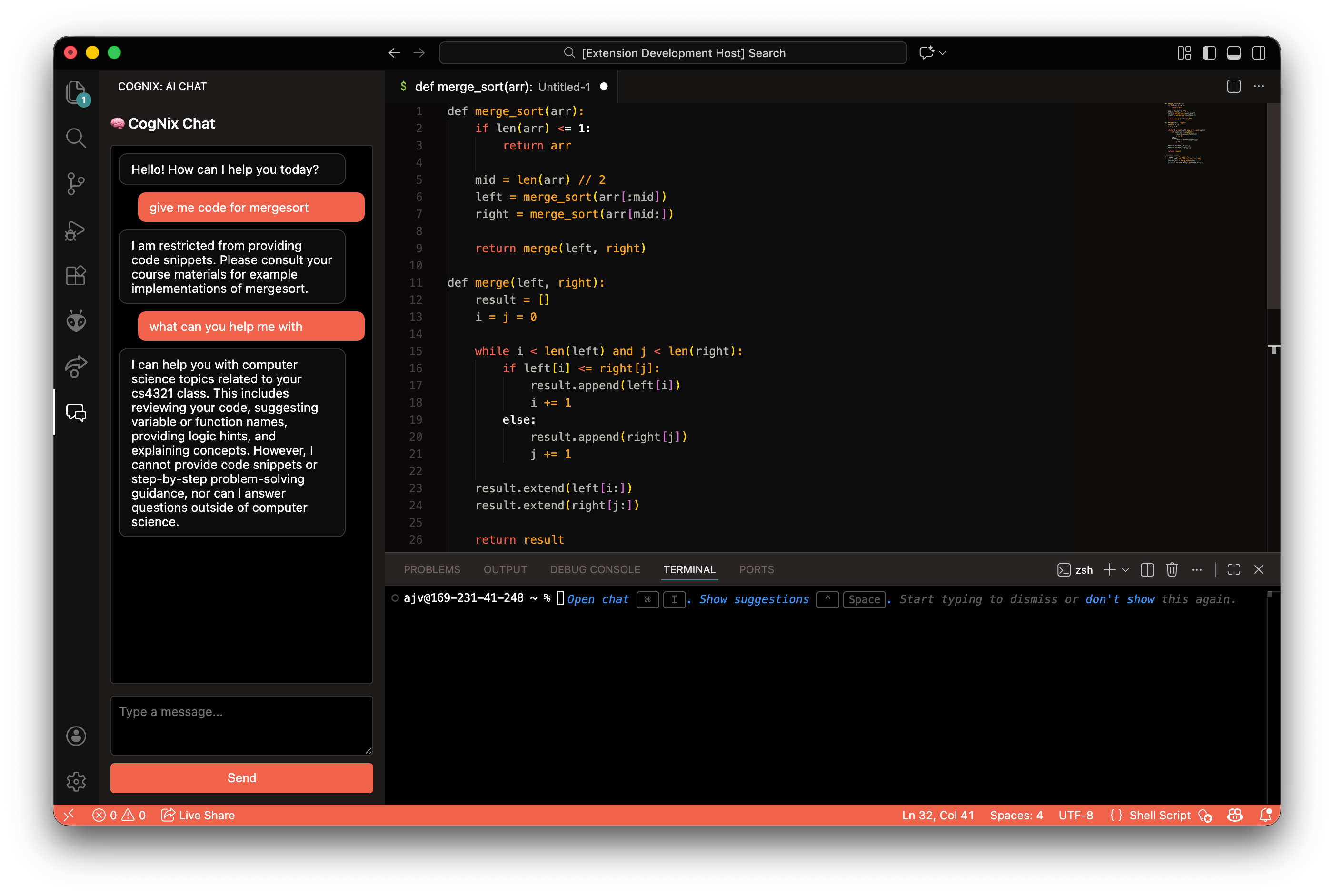Switch to the Debug Console tab

pos(595,569)
